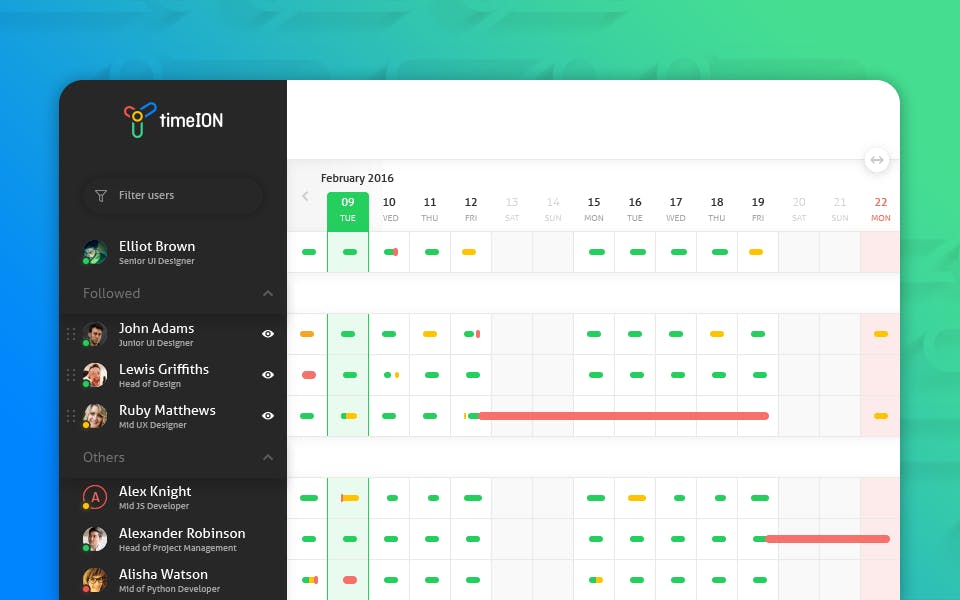Toggle visibility eye for John Adams
Image resolution: width=960 pixels, height=600 pixels.
tap(268, 334)
